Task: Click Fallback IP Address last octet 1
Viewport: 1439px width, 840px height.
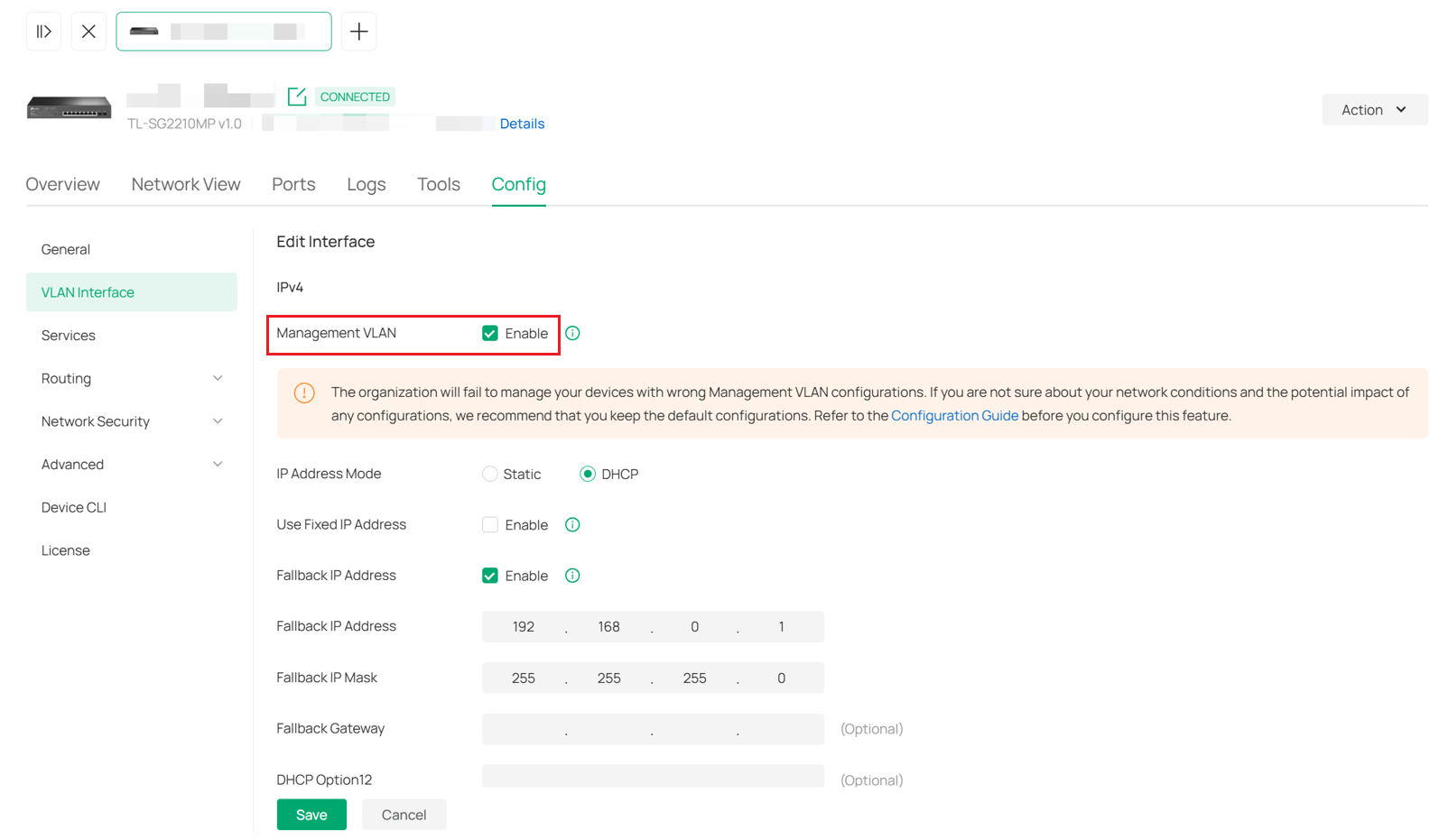Action: coord(782,627)
